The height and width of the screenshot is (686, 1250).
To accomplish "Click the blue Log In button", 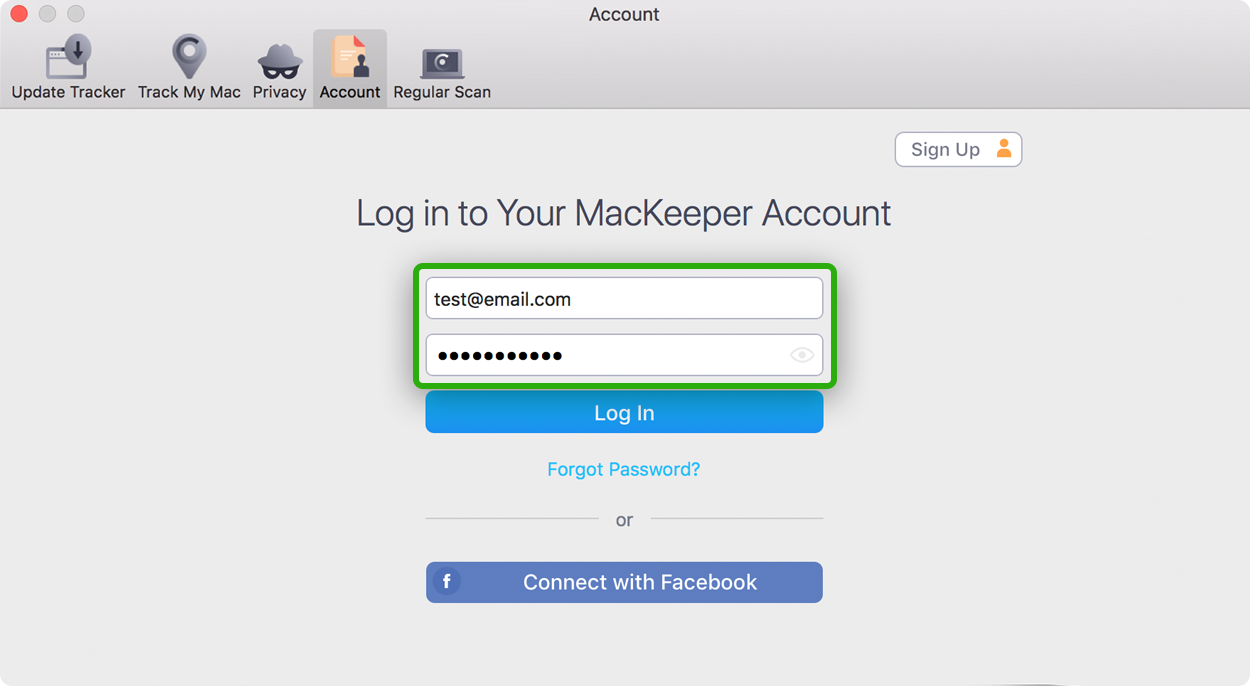I will pos(624,412).
